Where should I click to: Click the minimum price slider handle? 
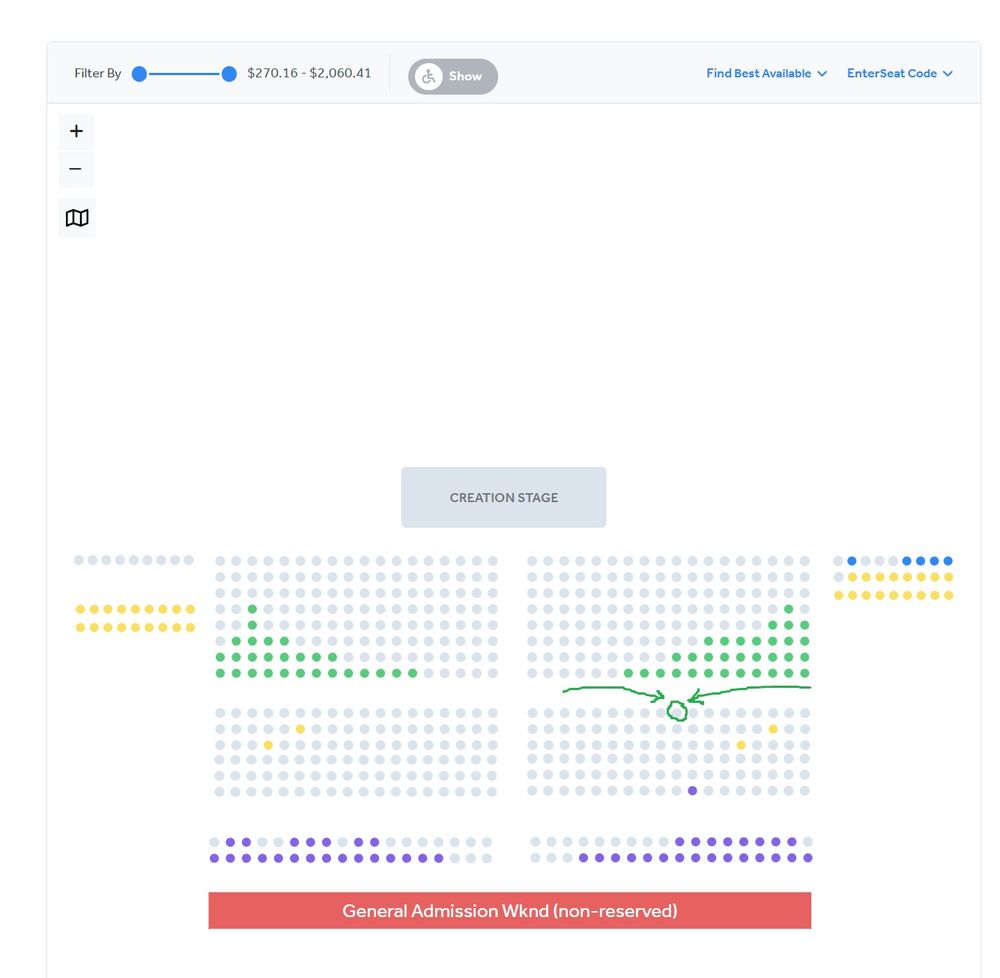138,73
